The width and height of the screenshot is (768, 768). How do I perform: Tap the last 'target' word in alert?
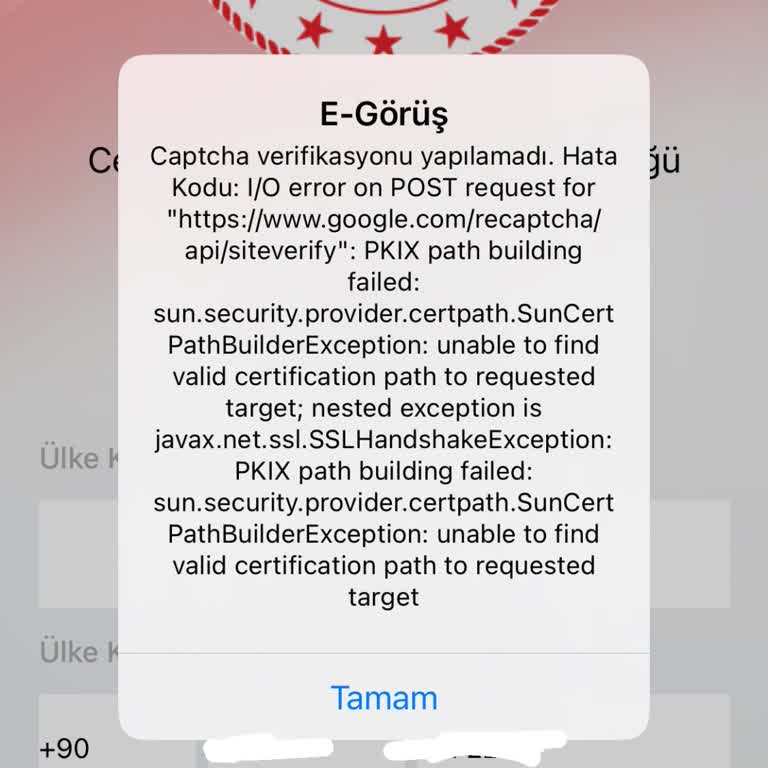384,598
